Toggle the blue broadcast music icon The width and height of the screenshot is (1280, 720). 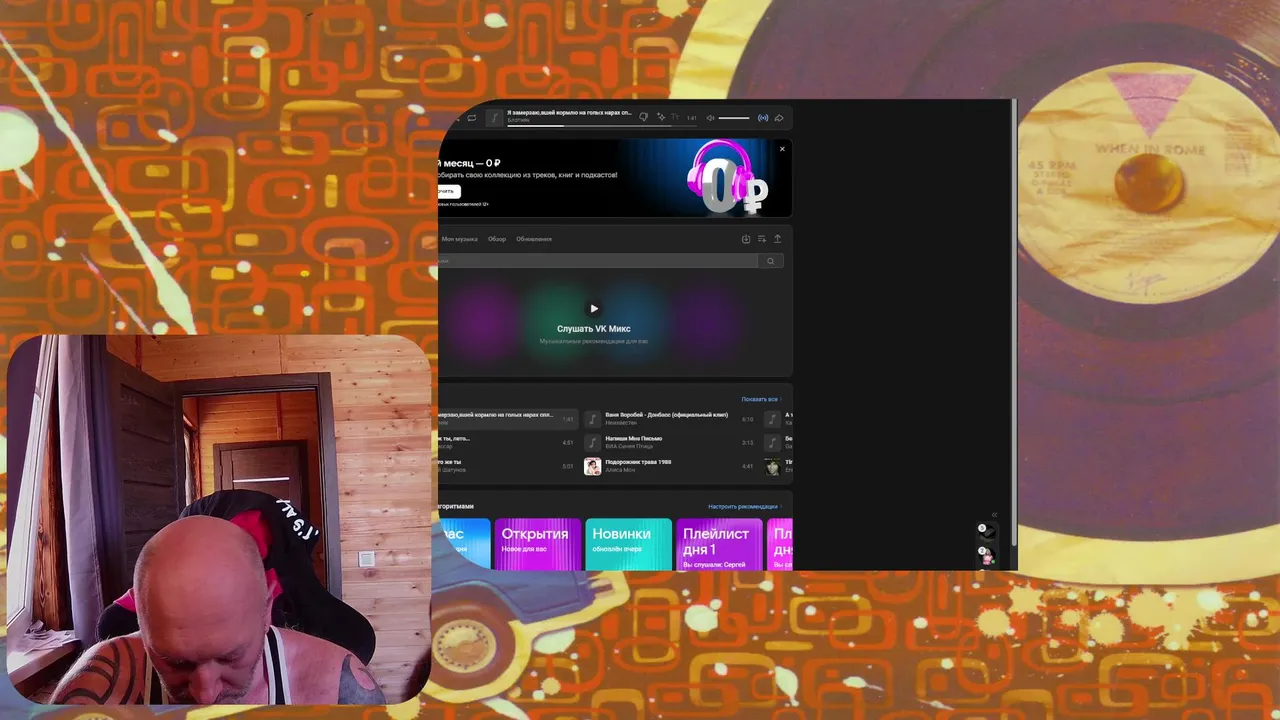pos(763,118)
